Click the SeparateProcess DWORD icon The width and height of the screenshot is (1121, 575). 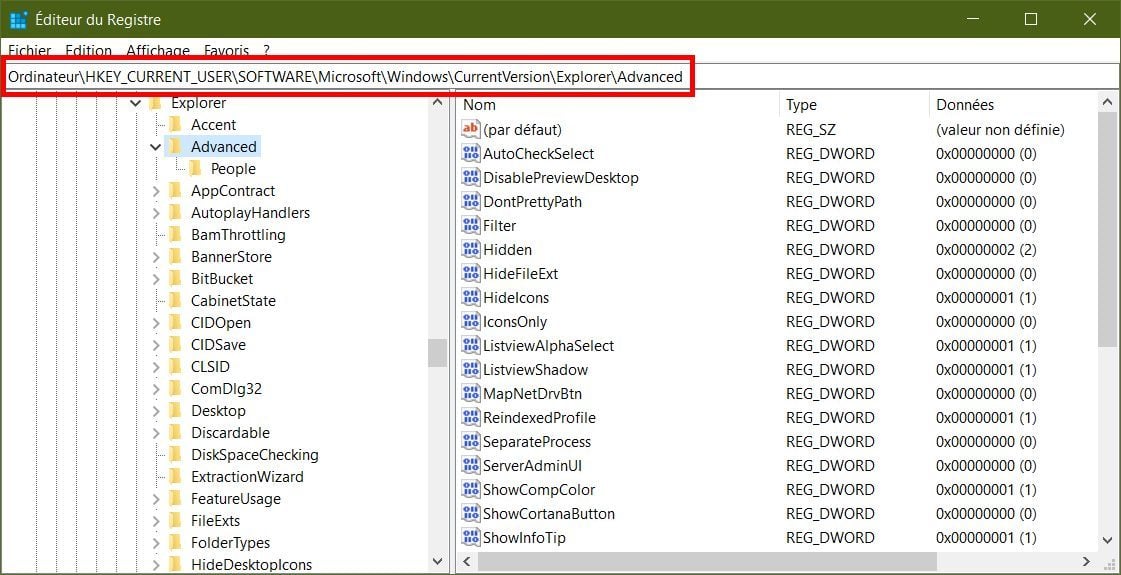click(471, 441)
